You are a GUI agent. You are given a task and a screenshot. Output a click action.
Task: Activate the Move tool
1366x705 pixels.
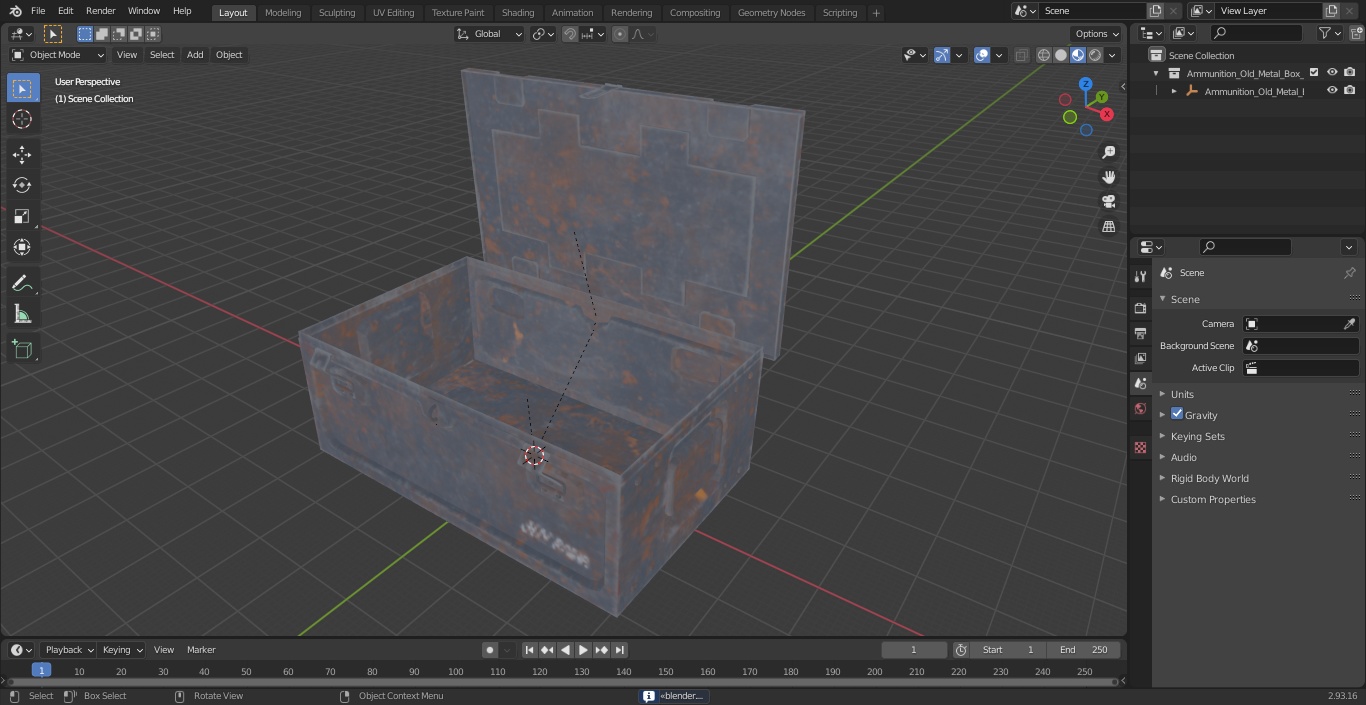pyautogui.click(x=22, y=154)
